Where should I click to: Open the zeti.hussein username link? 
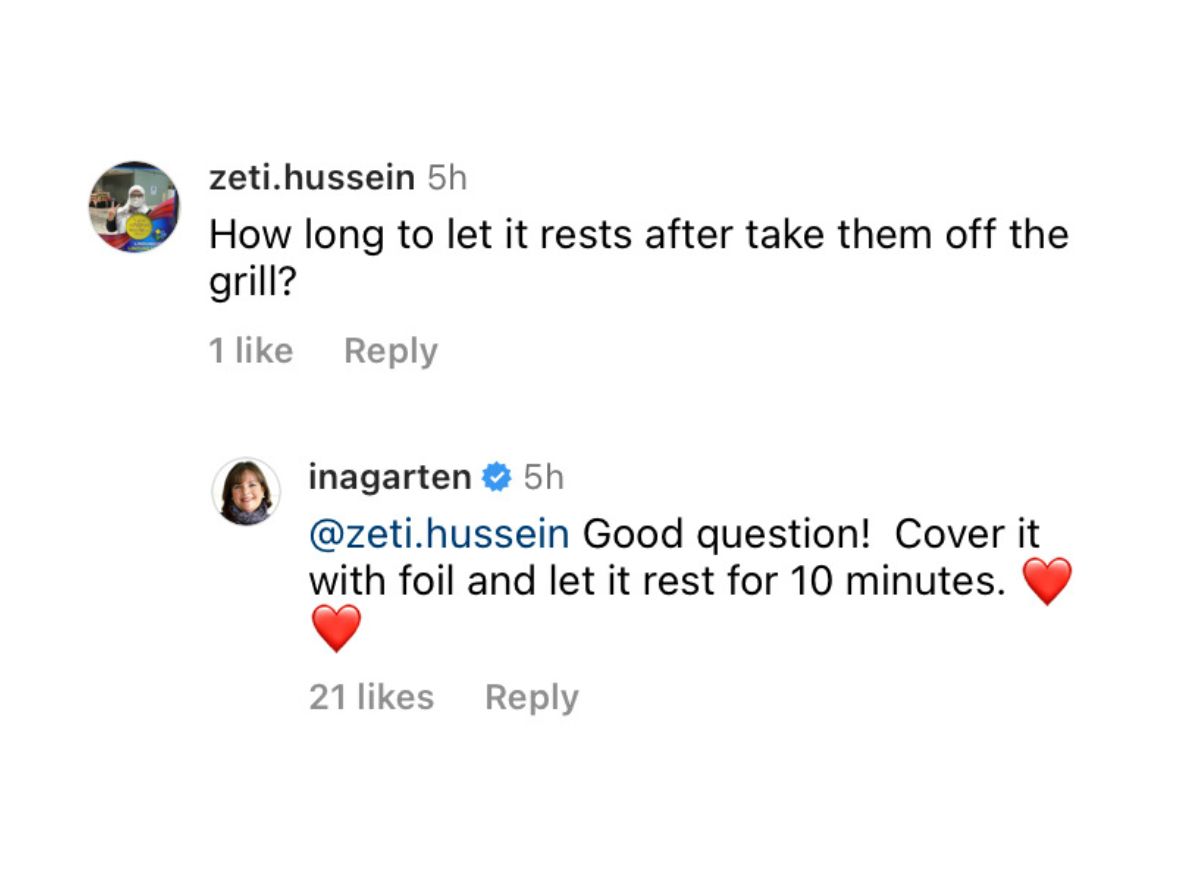coord(311,178)
